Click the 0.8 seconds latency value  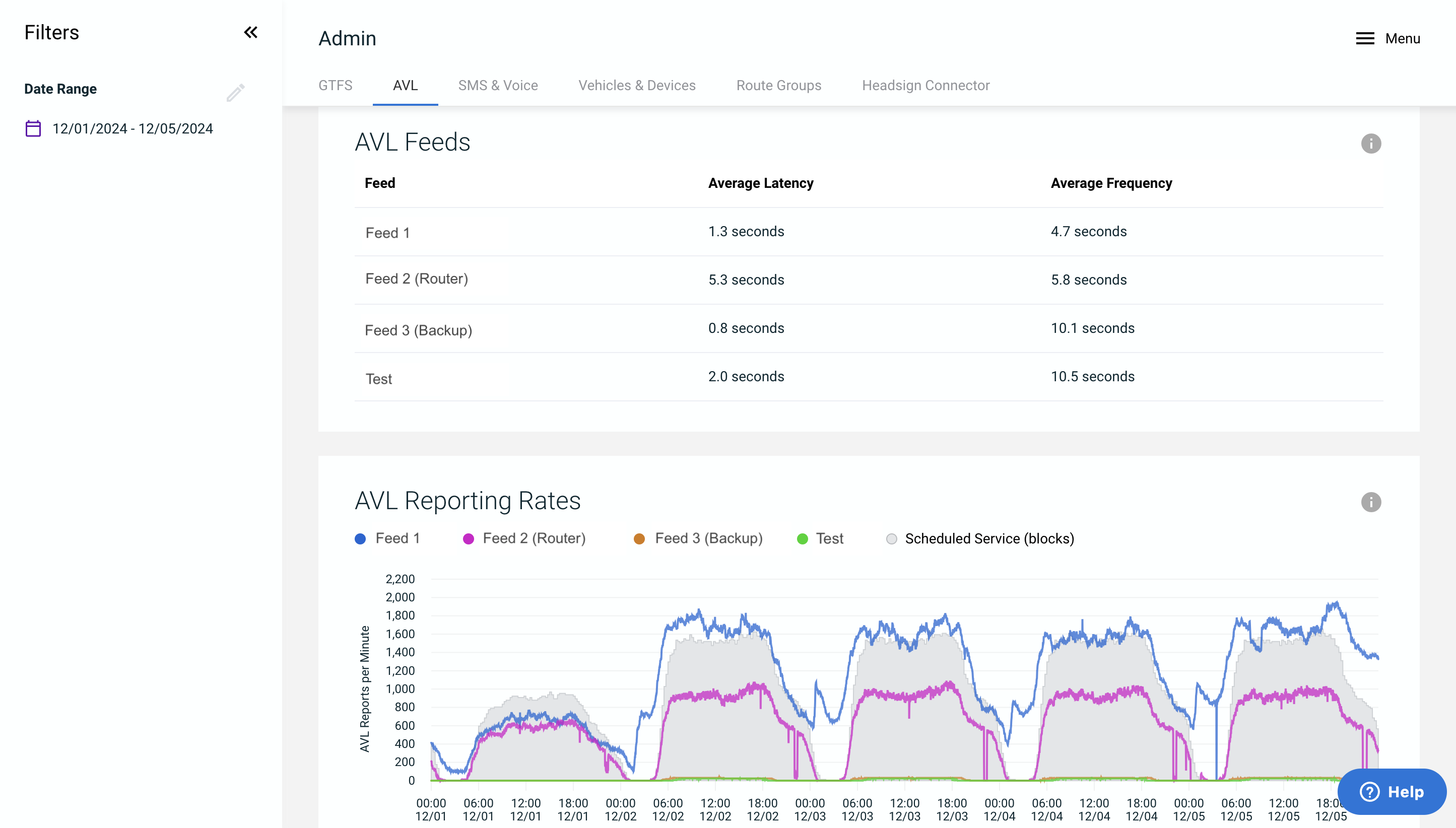[746, 328]
